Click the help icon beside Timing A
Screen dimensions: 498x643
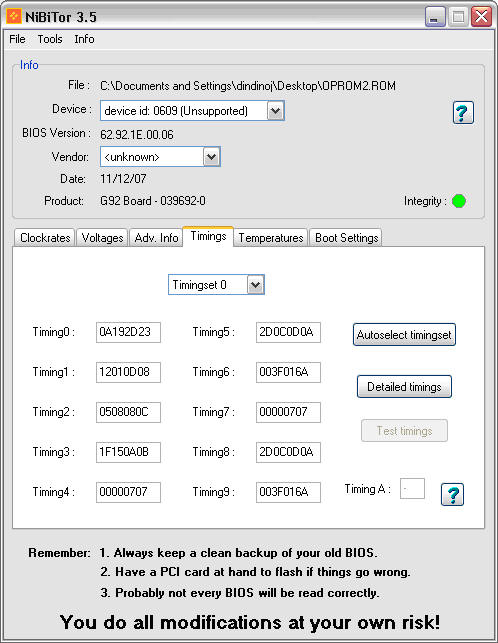tap(452, 494)
